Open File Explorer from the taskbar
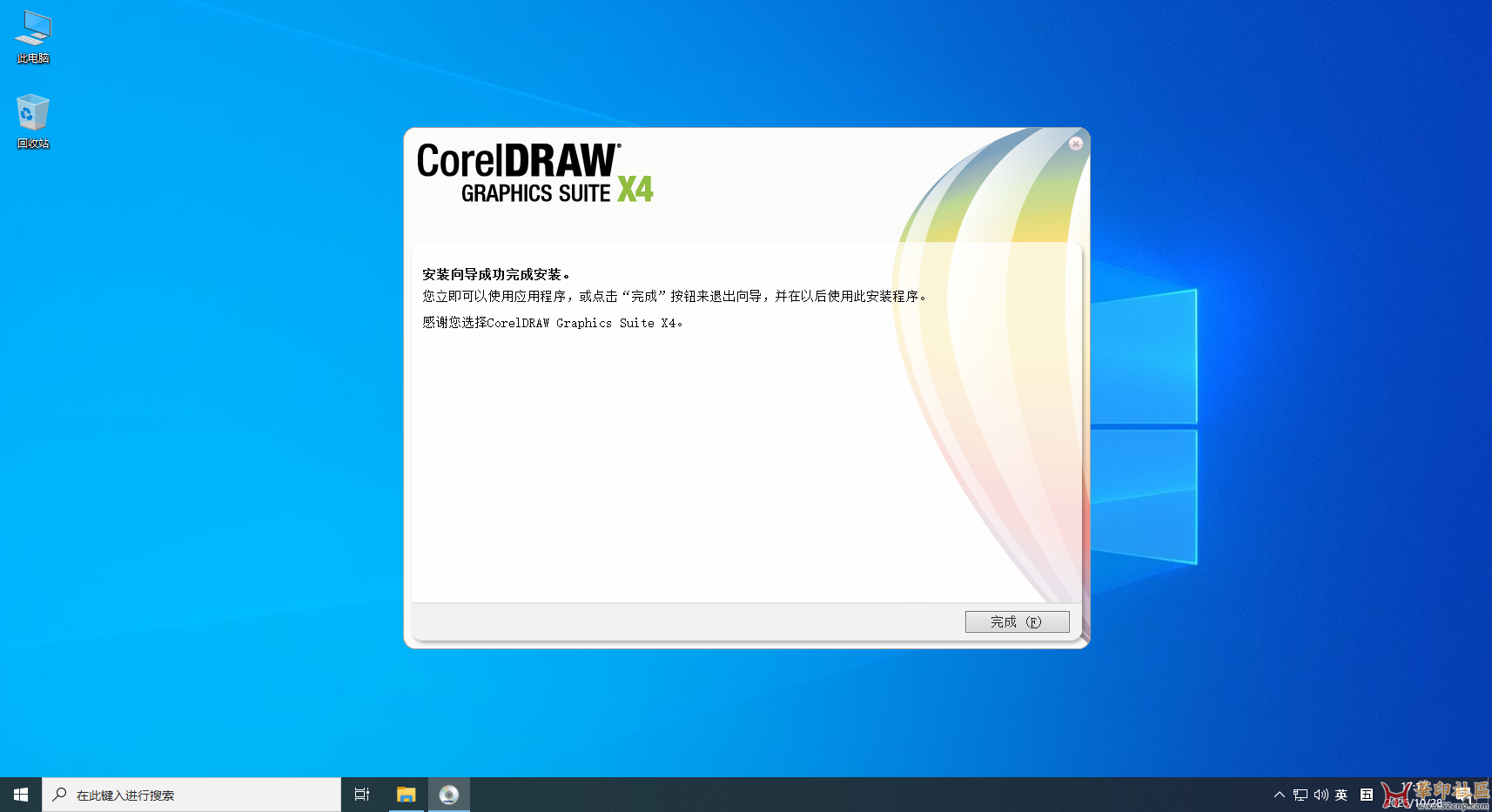1492x812 pixels. point(406,794)
